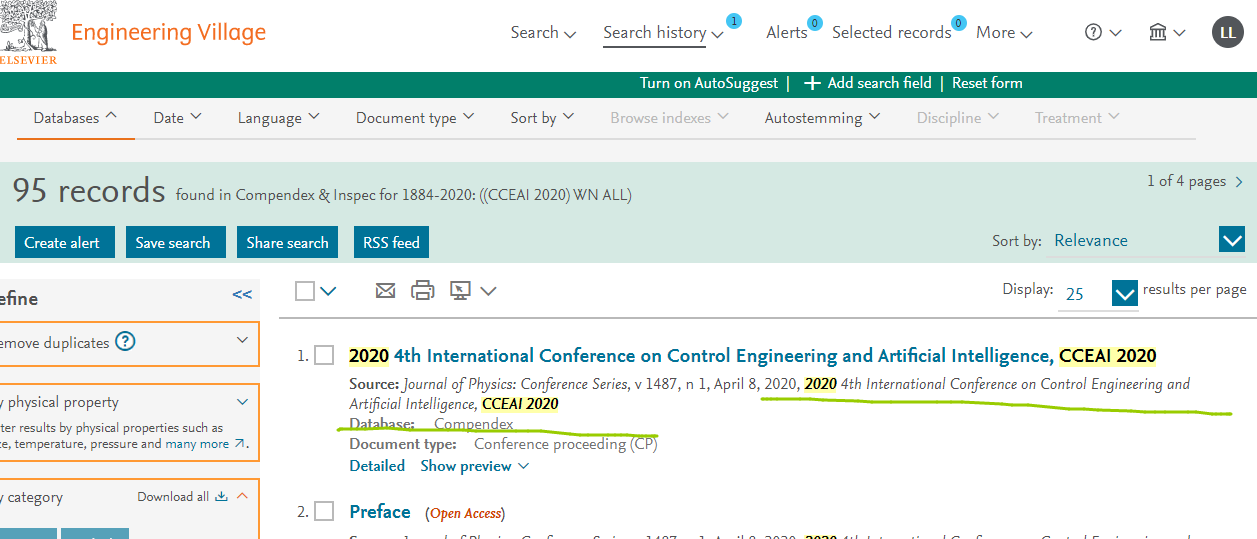Open the Sort by filter tab dropdown

[543, 117]
